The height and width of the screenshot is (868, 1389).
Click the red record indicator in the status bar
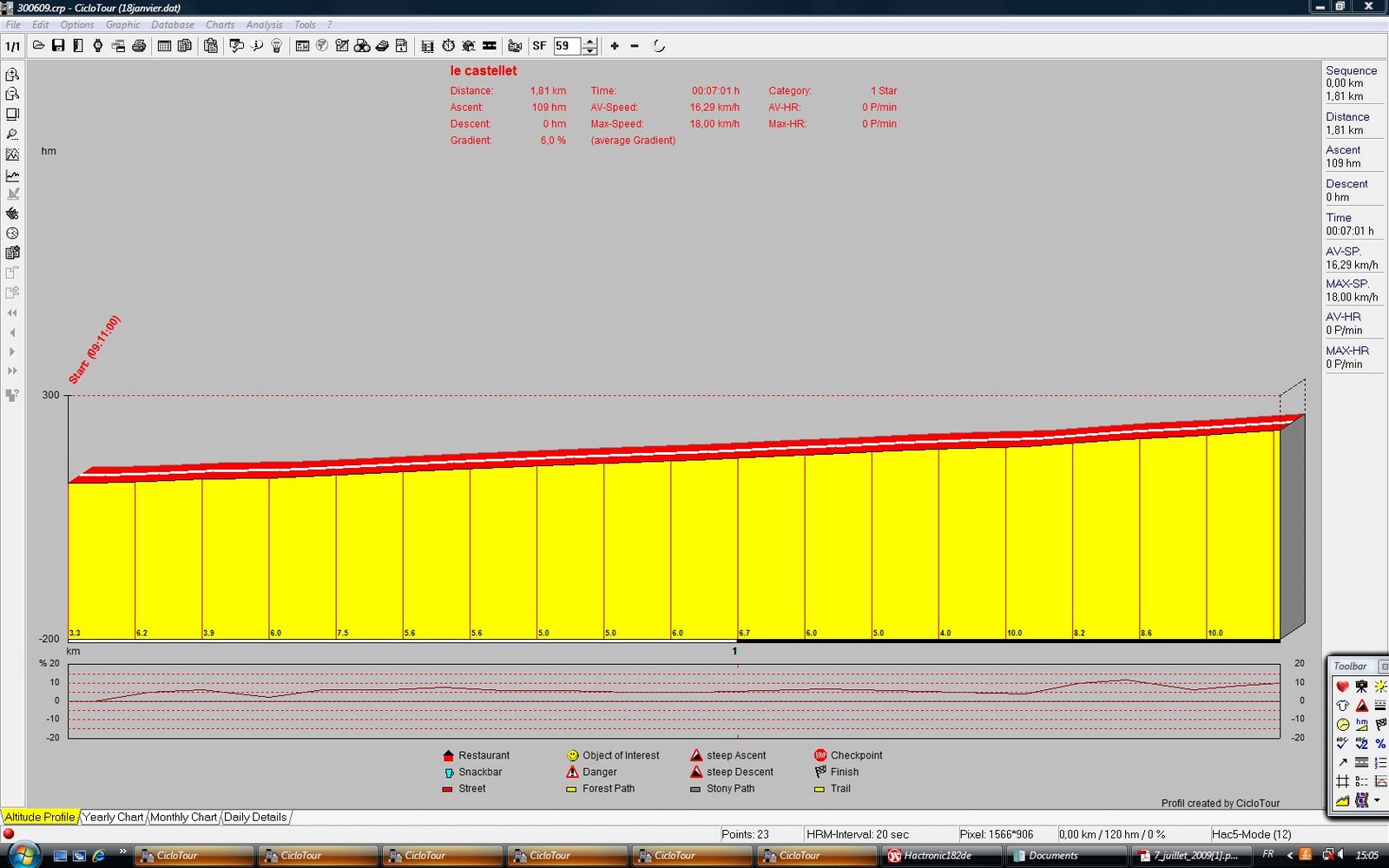pyautogui.click(x=9, y=834)
